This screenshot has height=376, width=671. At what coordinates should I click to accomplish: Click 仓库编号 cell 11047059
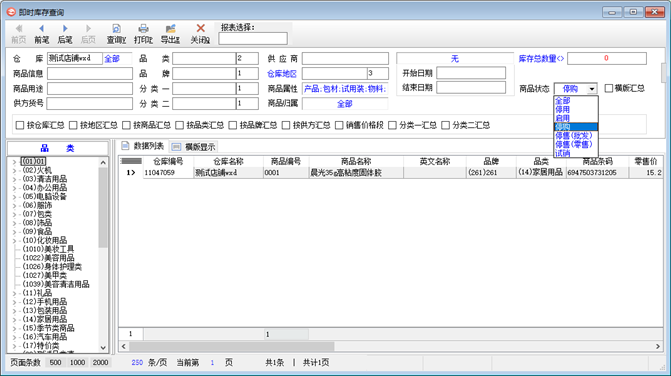tap(169, 172)
